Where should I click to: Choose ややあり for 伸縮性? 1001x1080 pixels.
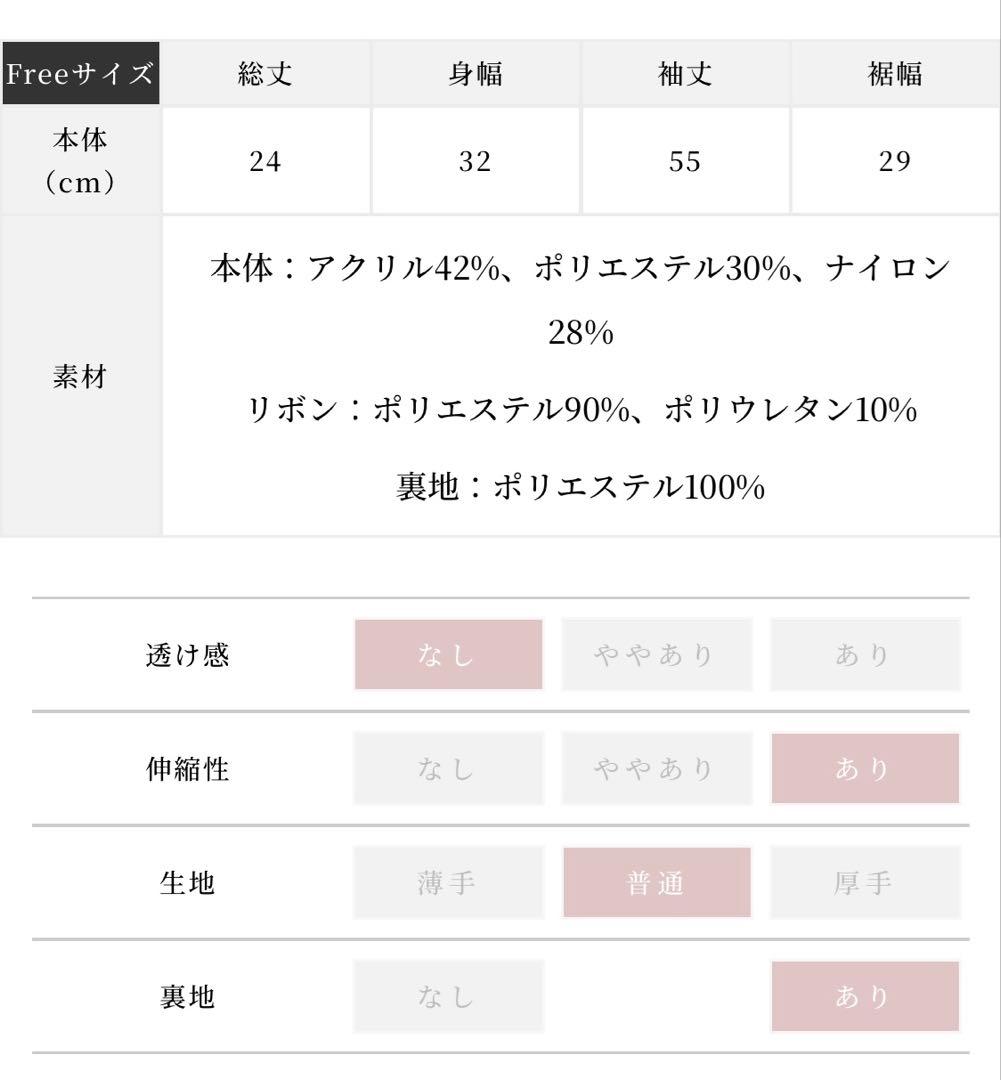(x=656, y=769)
